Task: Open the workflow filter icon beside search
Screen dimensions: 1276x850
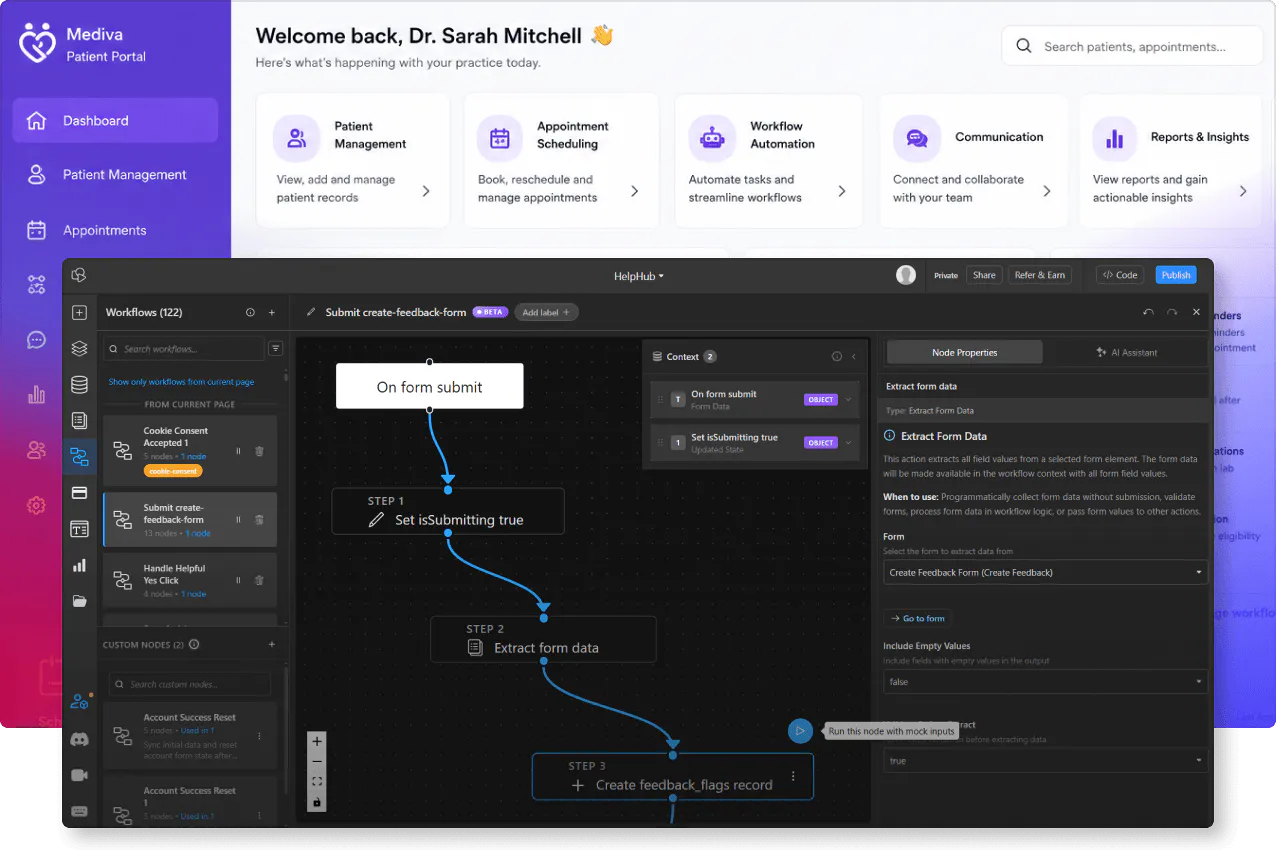Action: (x=276, y=349)
